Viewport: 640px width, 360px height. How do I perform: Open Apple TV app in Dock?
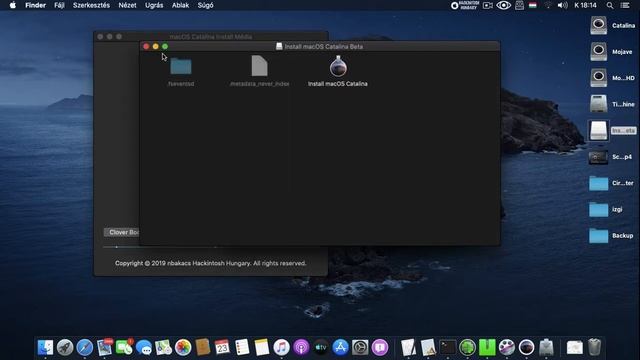click(321, 347)
